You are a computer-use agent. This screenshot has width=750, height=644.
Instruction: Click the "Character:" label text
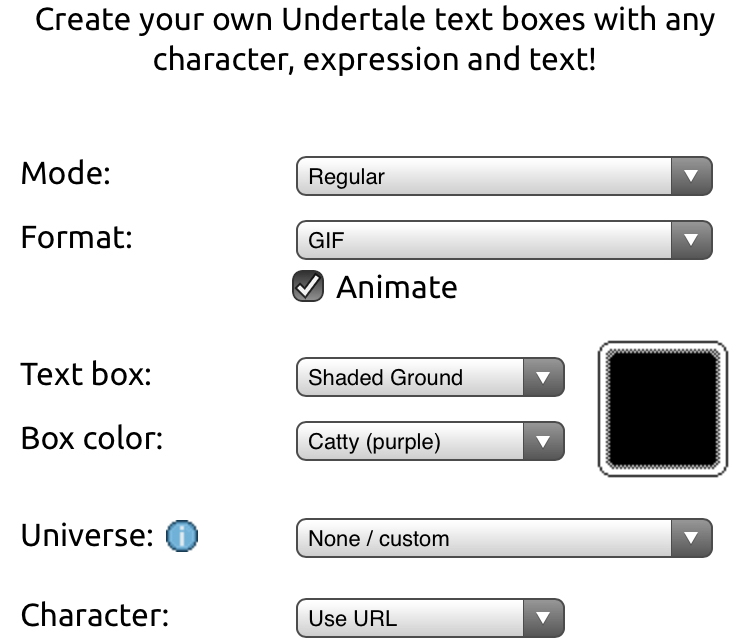coord(95,616)
